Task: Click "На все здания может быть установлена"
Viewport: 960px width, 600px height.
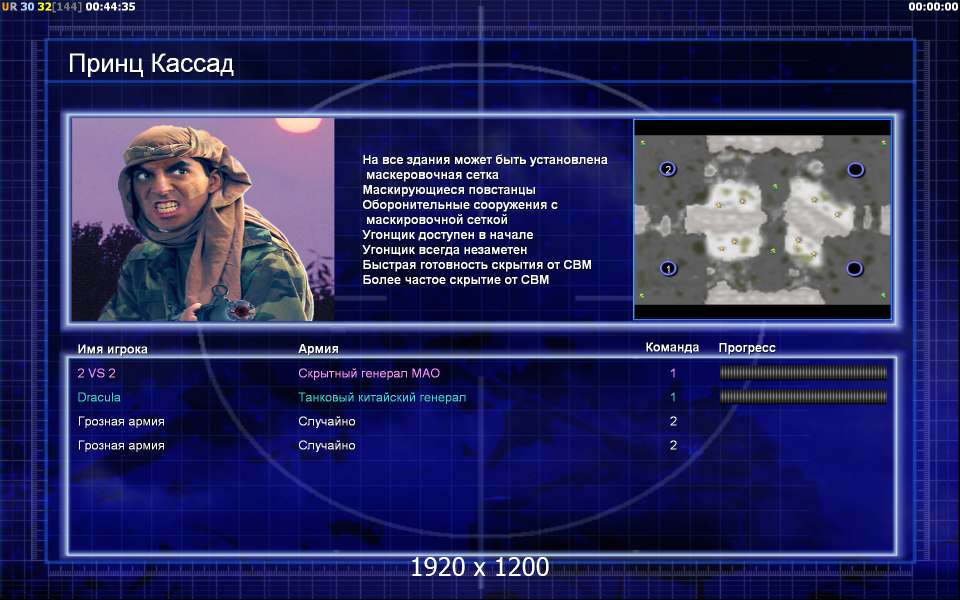Action: click(485, 160)
